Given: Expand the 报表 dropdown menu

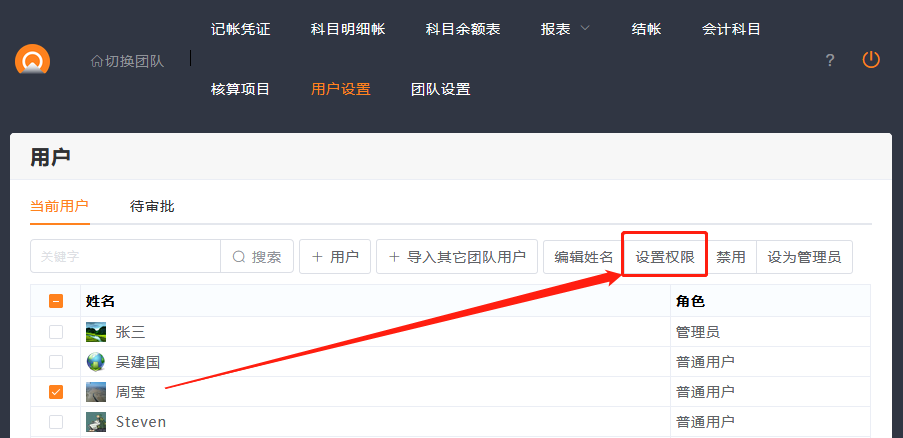Looking at the screenshot, I should [565, 29].
